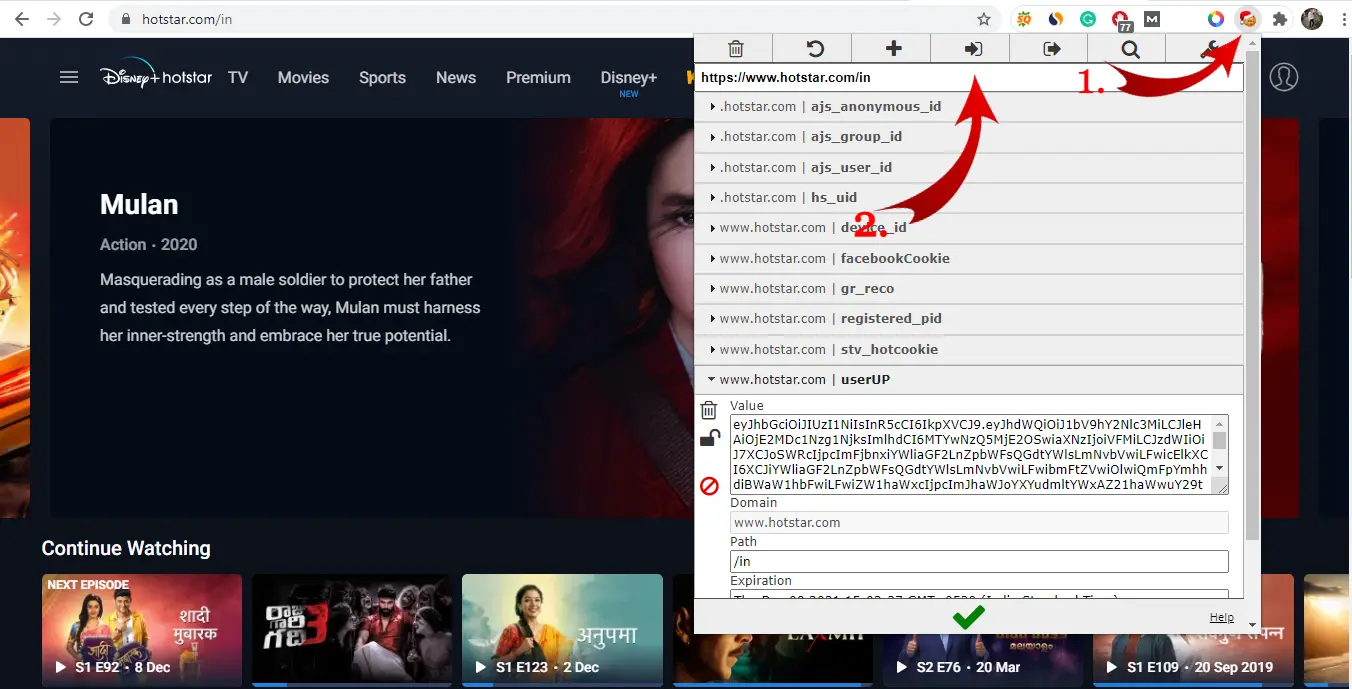Open the Chrome Extensions puzzle icon

[1280, 19]
